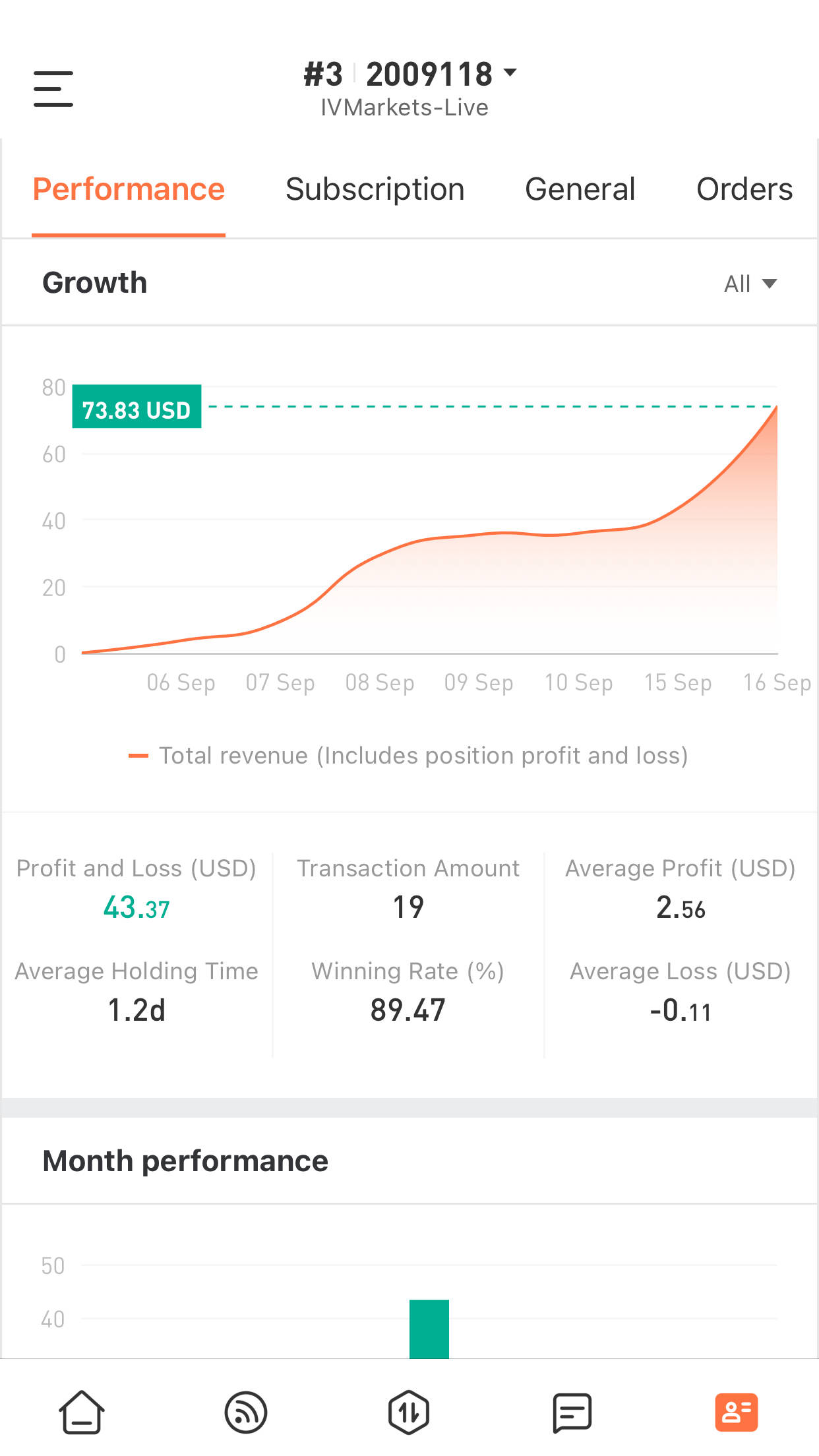Open the All time range dropdown
This screenshot has width=819, height=1456.
point(750,284)
